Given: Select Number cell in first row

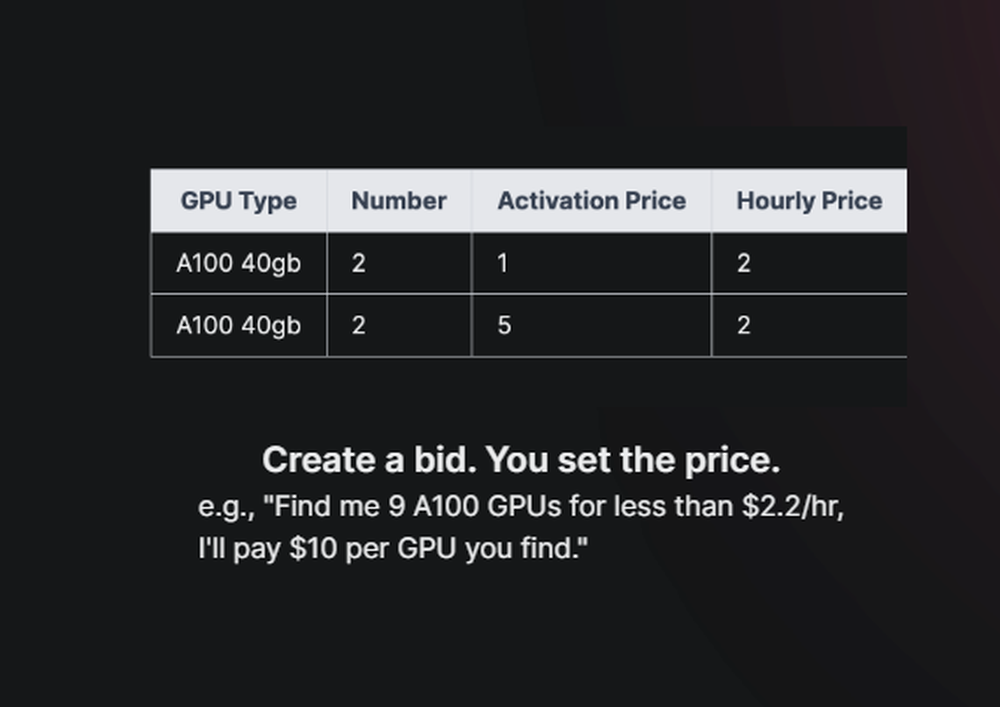Looking at the screenshot, I should (399, 263).
